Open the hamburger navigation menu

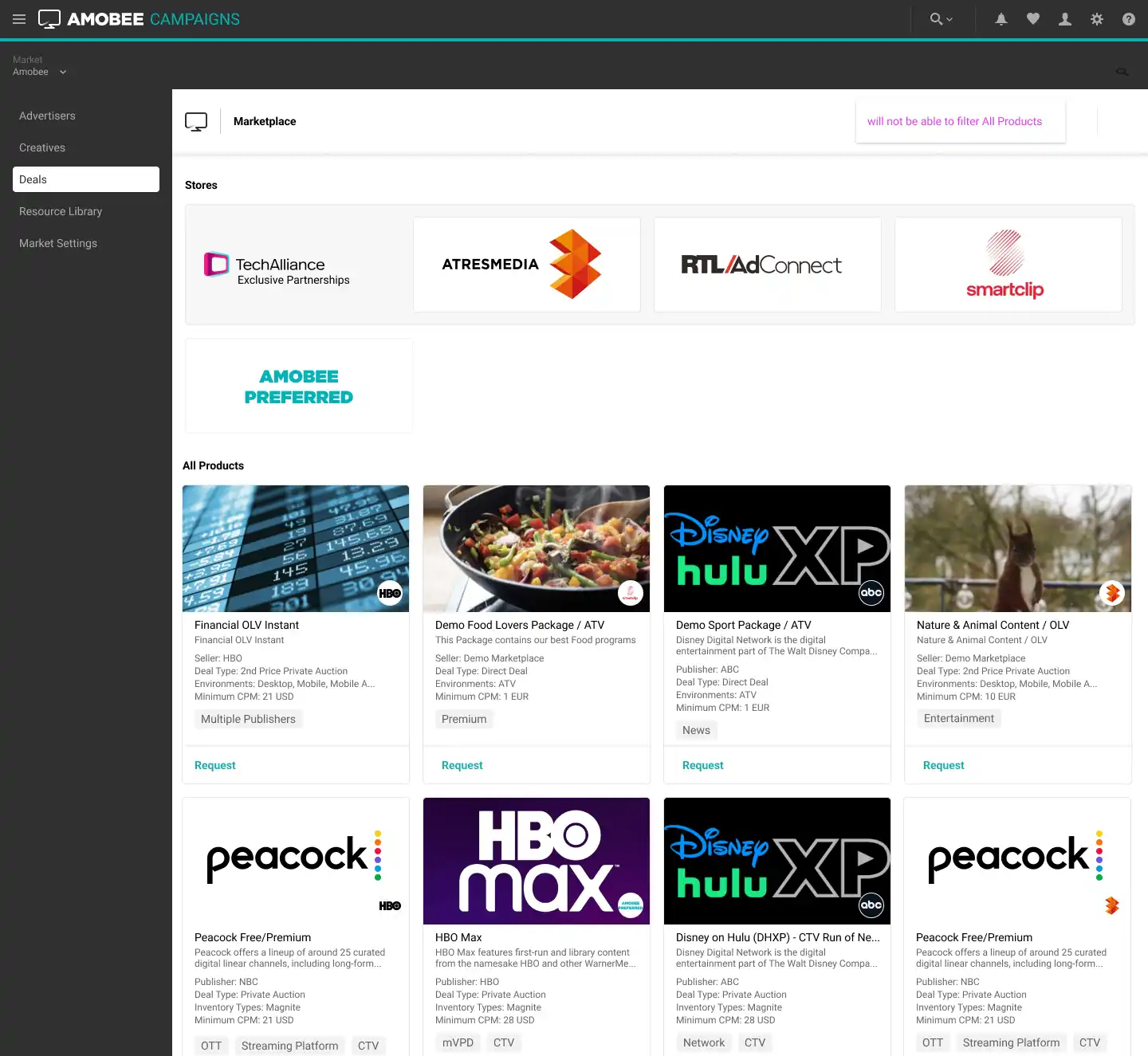pyautogui.click(x=18, y=19)
